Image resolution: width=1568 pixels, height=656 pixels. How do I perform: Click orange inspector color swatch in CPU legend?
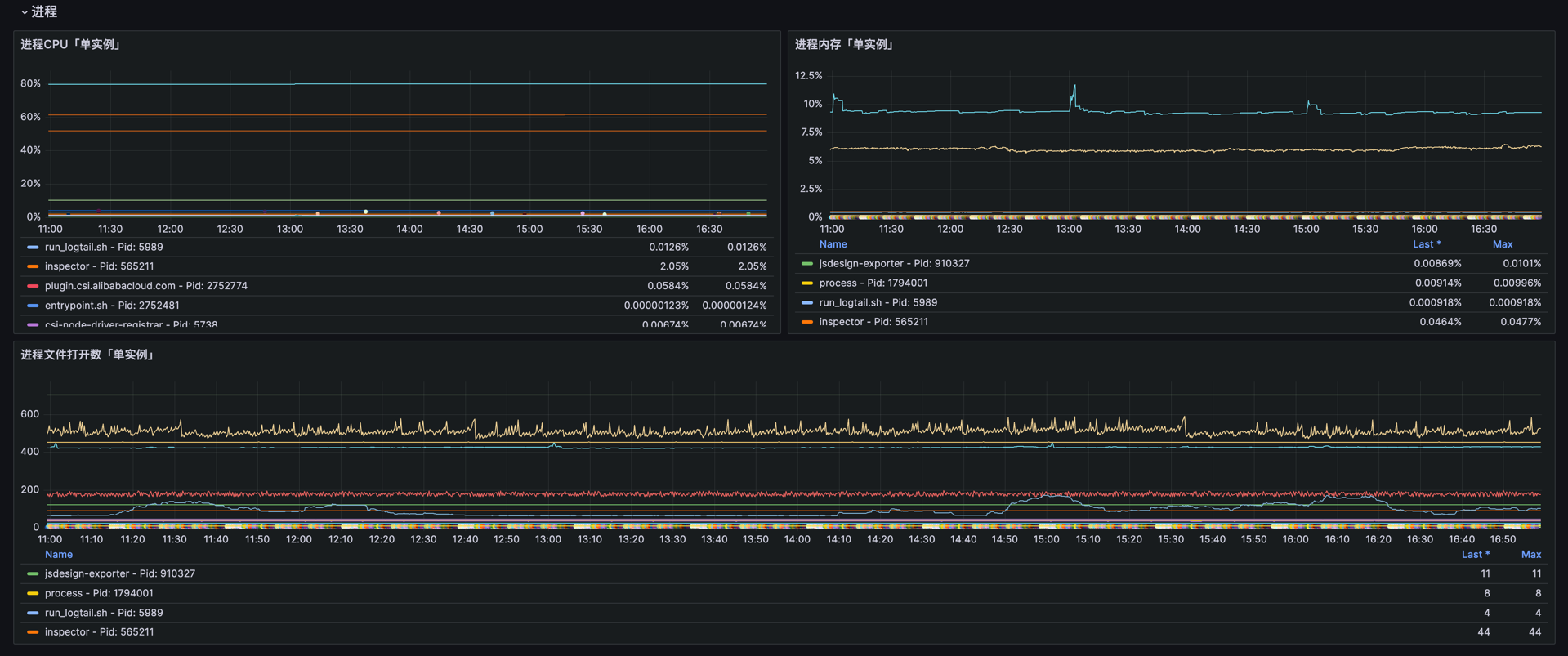point(33,266)
